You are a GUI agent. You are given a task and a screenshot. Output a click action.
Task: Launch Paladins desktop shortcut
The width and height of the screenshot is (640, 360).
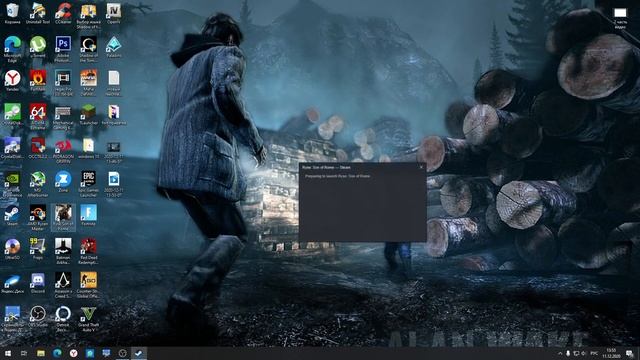click(113, 47)
